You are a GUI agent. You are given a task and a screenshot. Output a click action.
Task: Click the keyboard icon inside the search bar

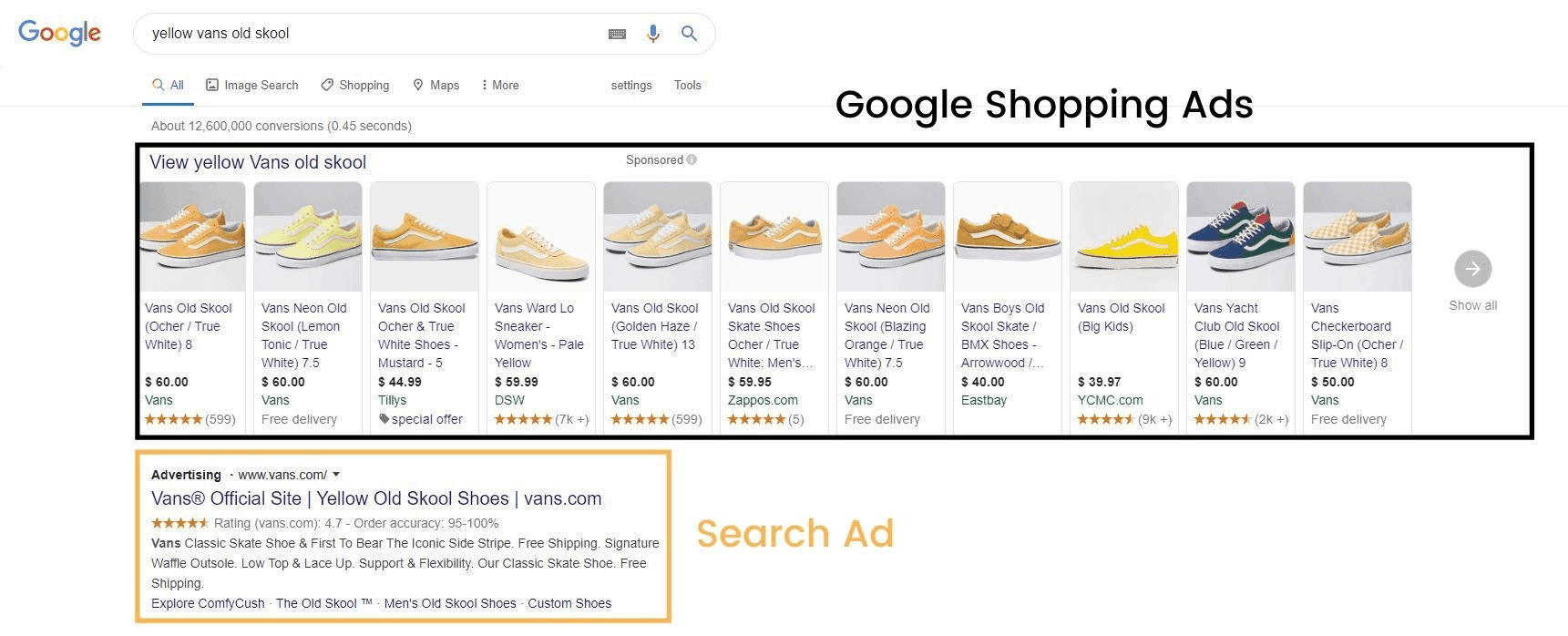pyautogui.click(x=617, y=33)
